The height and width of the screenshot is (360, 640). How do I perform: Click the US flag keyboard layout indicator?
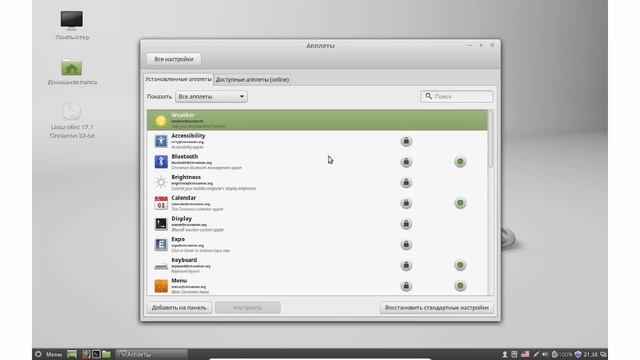click(x=525, y=354)
